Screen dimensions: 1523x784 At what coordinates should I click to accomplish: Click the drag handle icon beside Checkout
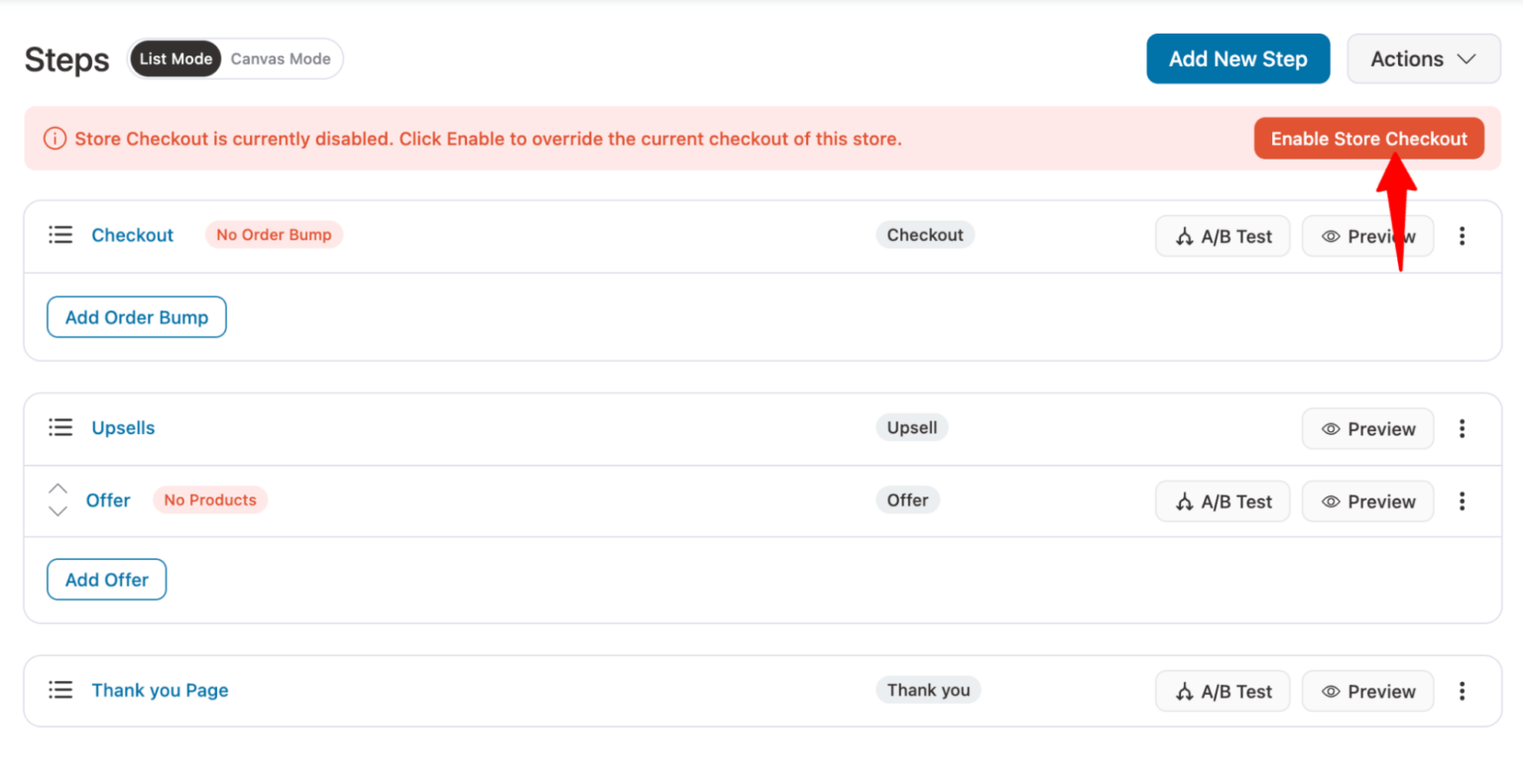point(59,235)
